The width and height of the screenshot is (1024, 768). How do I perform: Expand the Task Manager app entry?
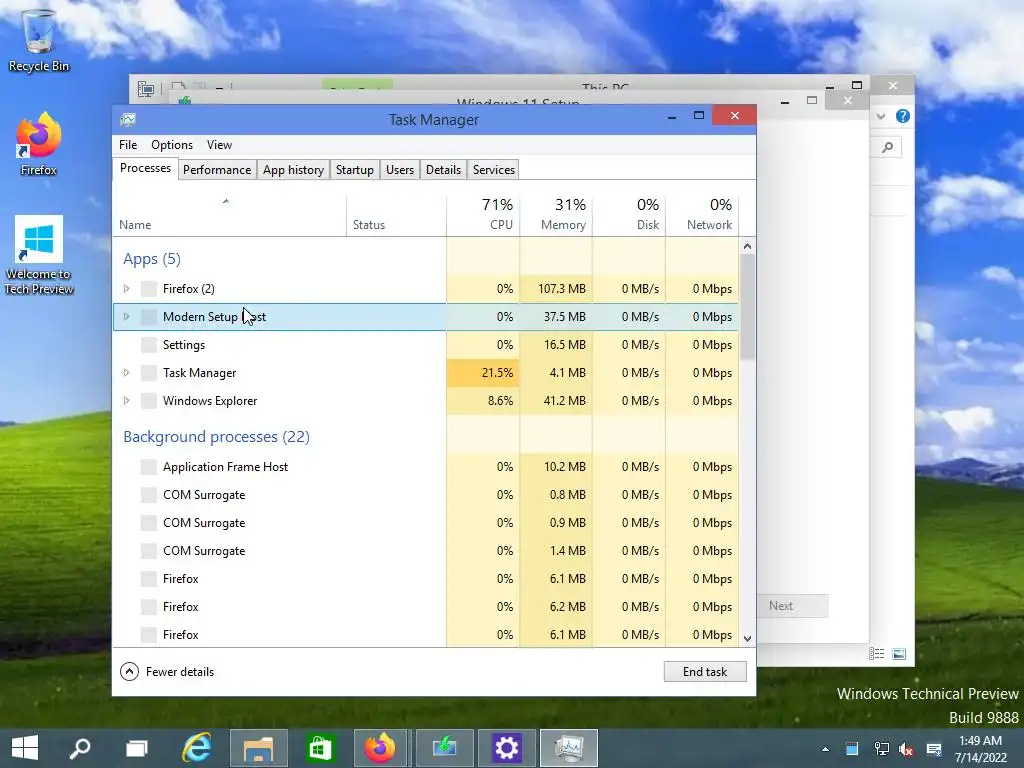[127, 373]
